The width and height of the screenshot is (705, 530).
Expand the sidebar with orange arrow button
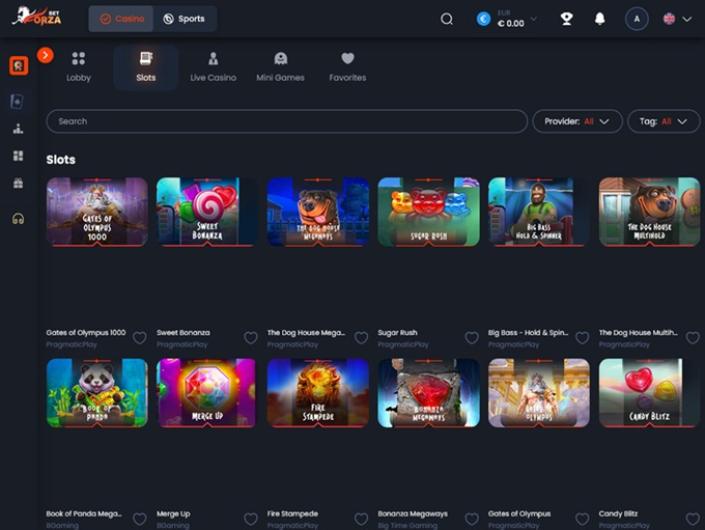45,55
